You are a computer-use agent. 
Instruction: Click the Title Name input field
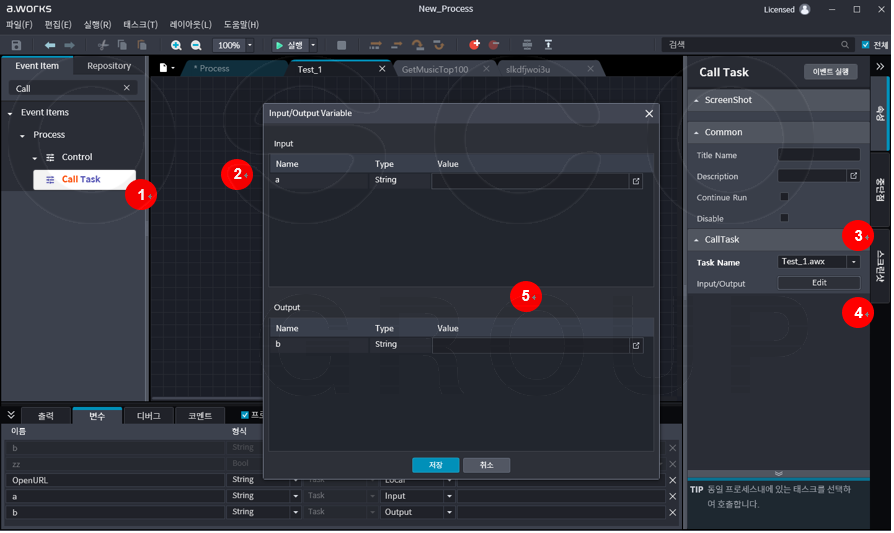818,155
